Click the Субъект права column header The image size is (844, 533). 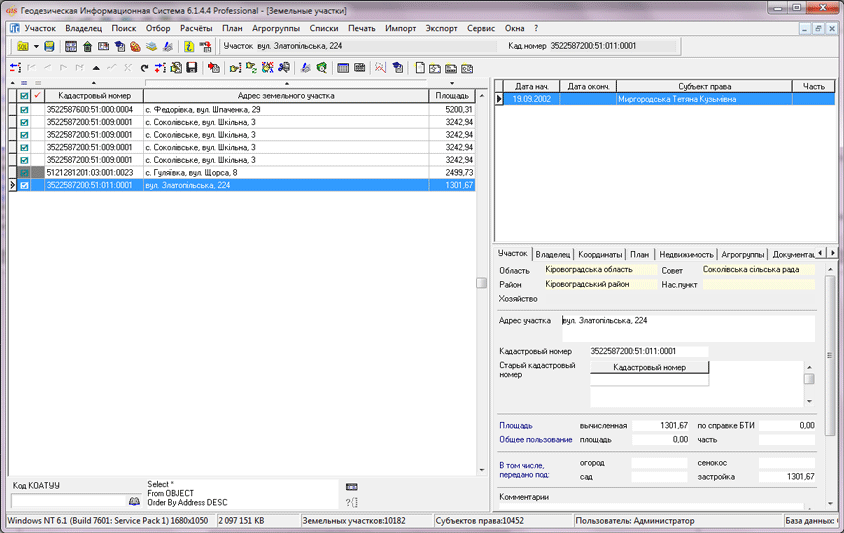point(704,86)
